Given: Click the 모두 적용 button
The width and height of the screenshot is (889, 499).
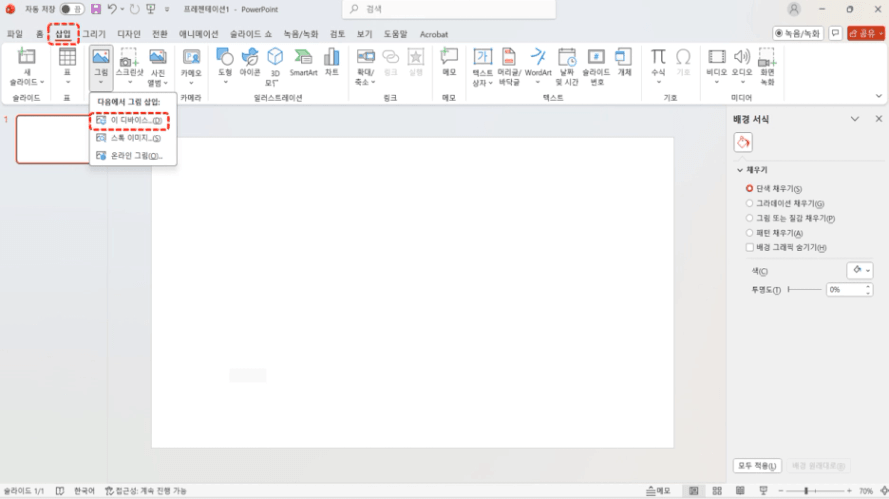Looking at the screenshot, I should pyautogui.click(x=757, y=466).
